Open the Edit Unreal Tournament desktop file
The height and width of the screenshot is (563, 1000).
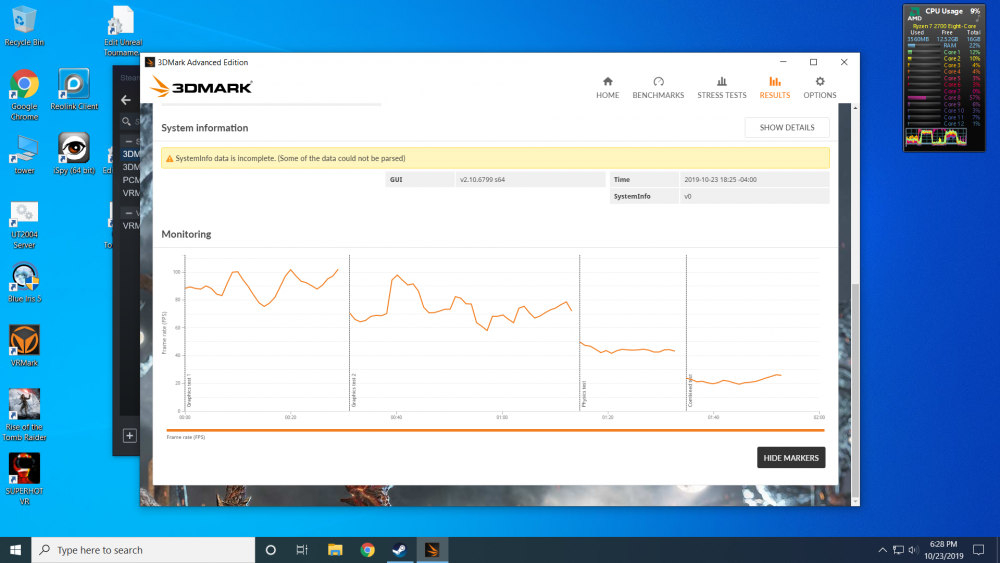click(x=122, y=31)
